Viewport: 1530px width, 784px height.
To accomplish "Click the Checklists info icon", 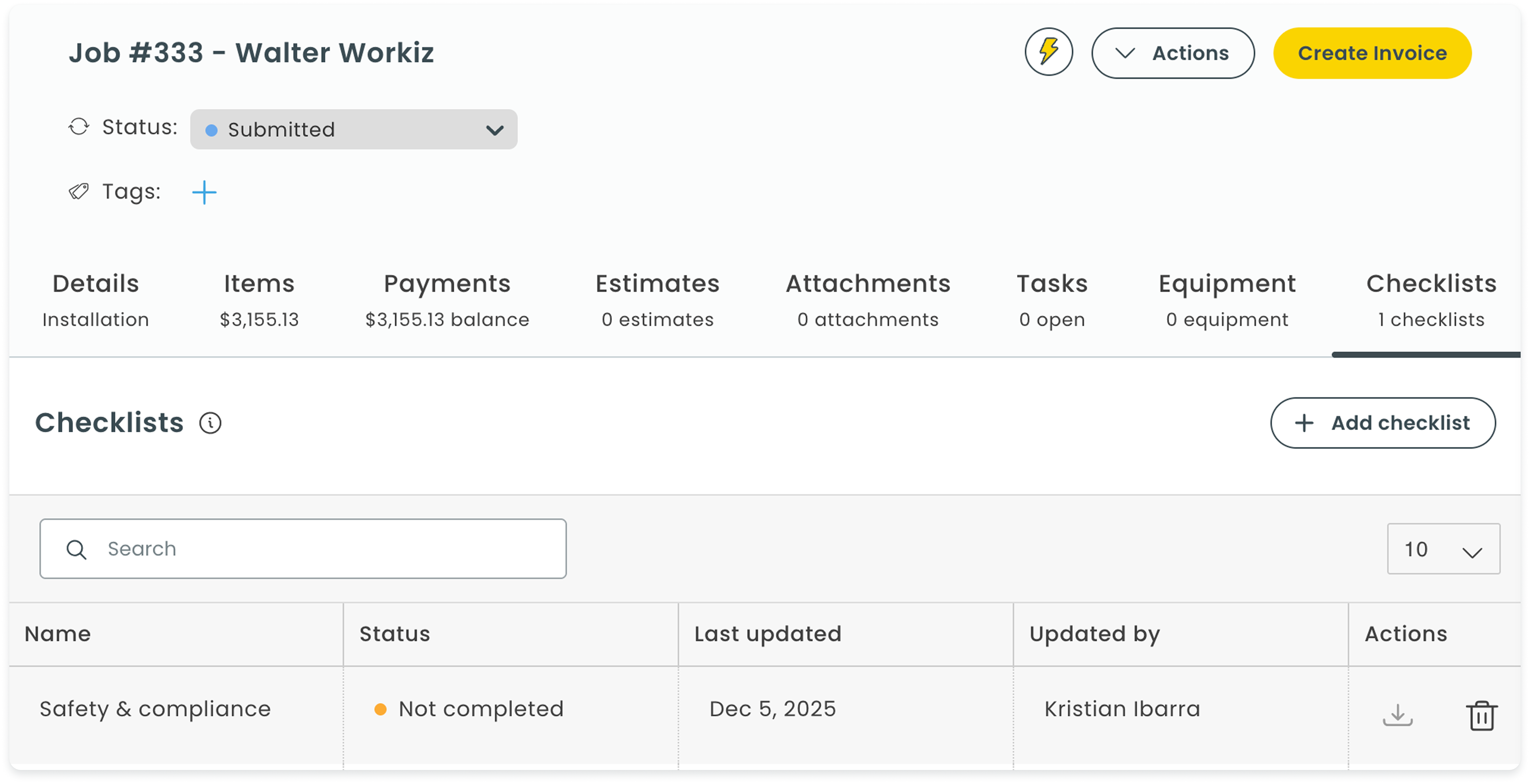I will [x=210, y=423].
